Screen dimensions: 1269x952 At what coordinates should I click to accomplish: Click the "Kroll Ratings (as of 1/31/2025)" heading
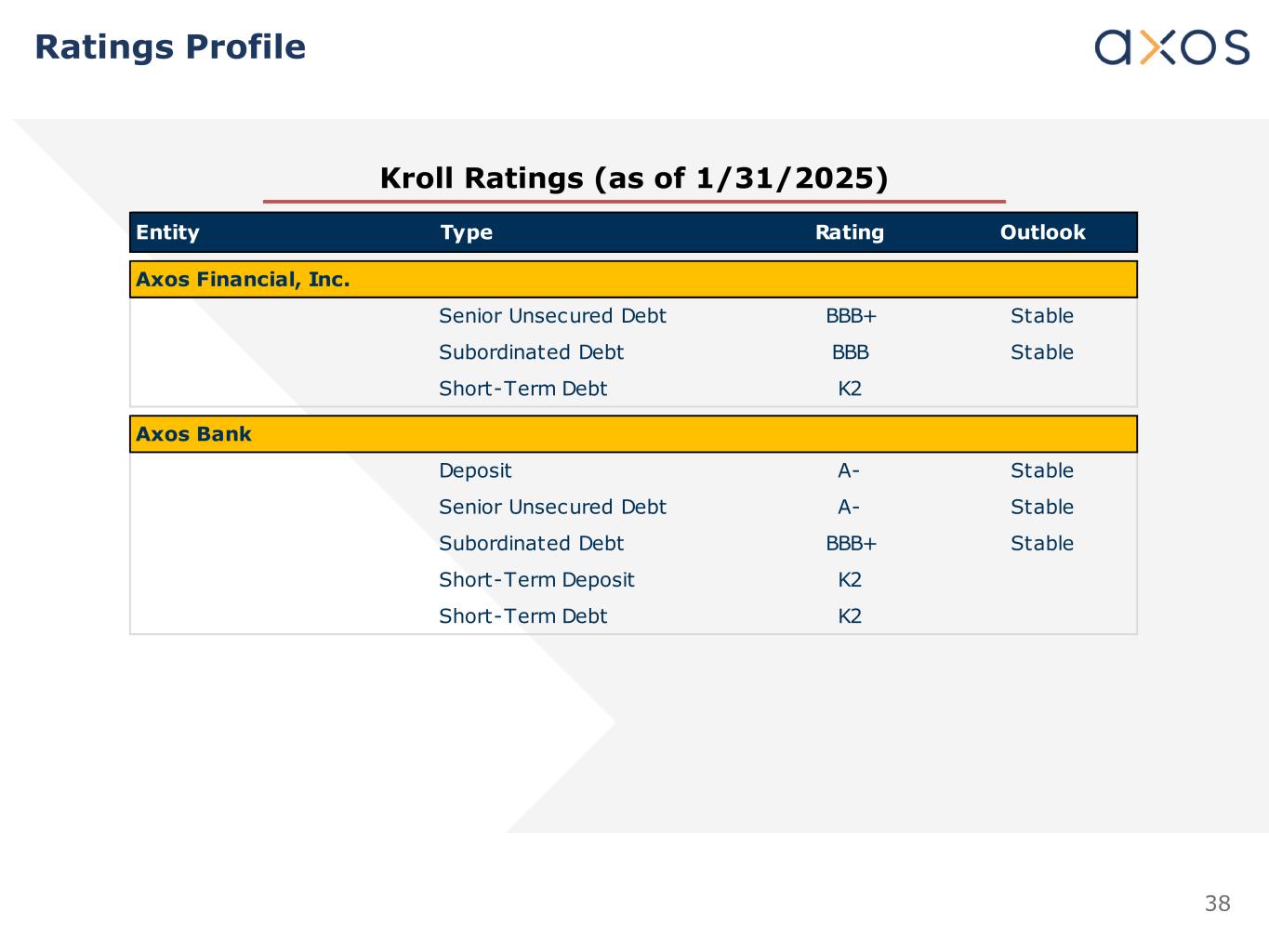coord(634,178)
